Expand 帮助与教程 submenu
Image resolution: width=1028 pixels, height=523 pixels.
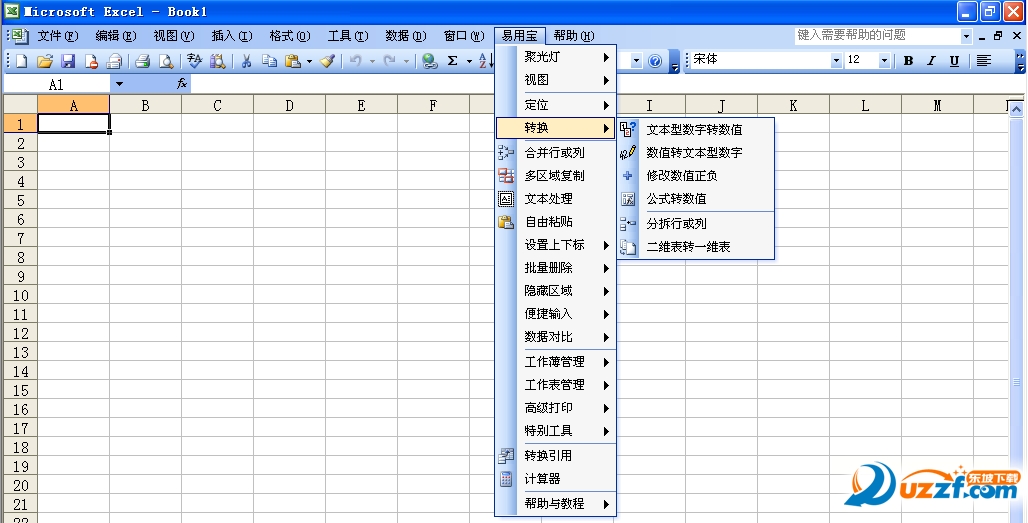[x=556, y=504]
